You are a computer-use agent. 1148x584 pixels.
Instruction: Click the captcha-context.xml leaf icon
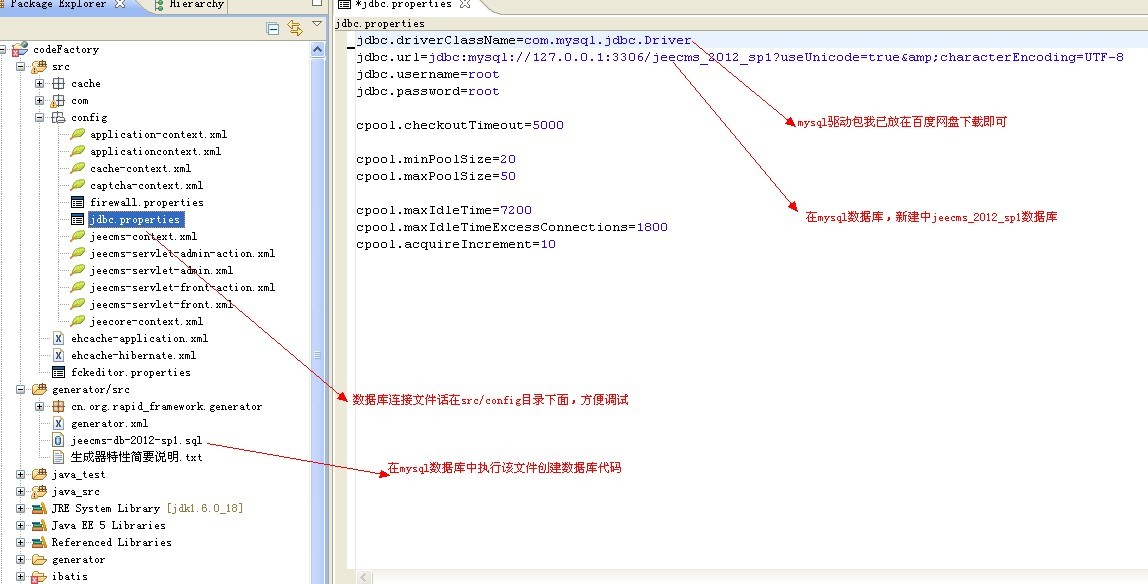(77, 185)
